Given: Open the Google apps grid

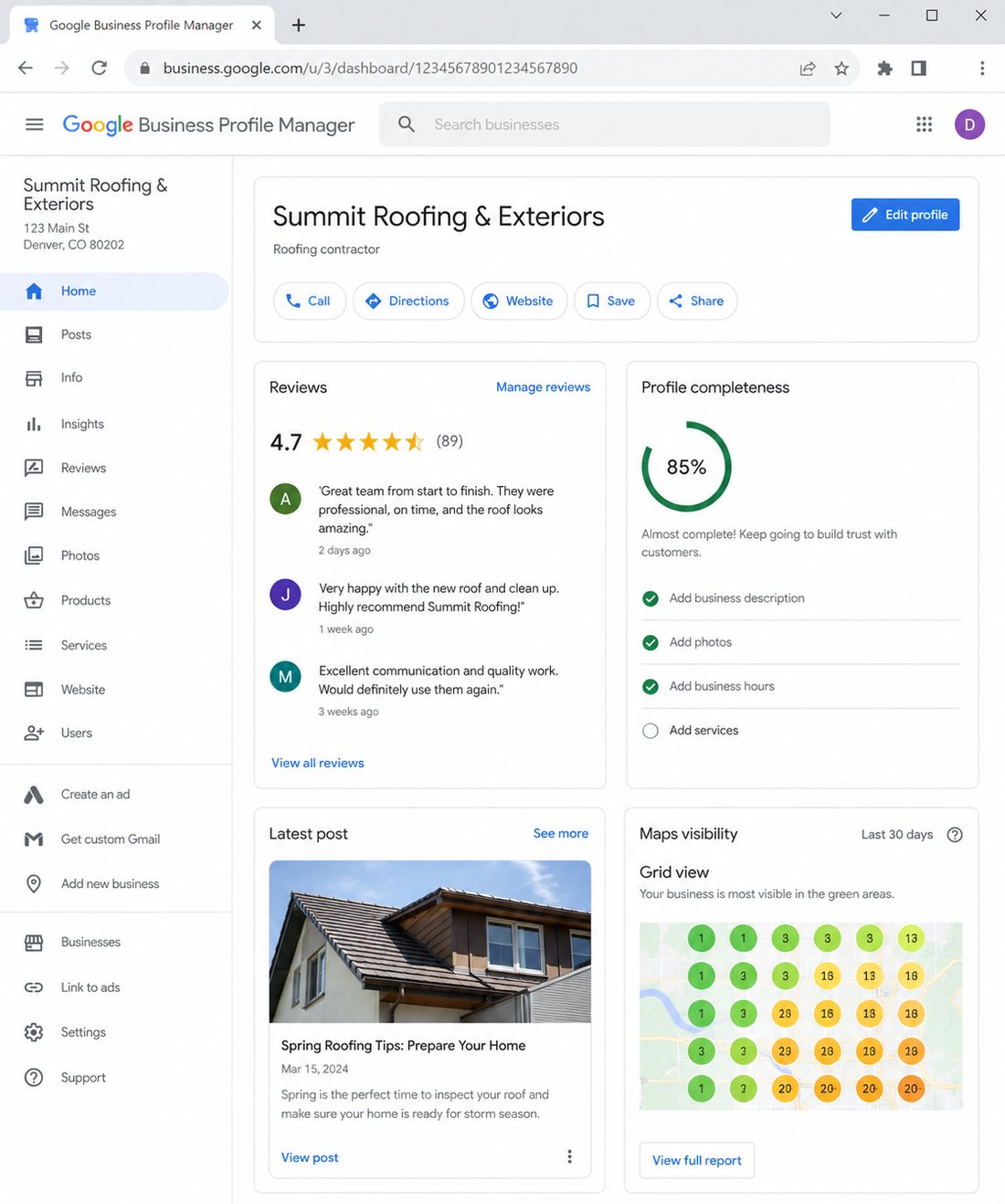Looking at the screenshot, I should click(924, 124).
